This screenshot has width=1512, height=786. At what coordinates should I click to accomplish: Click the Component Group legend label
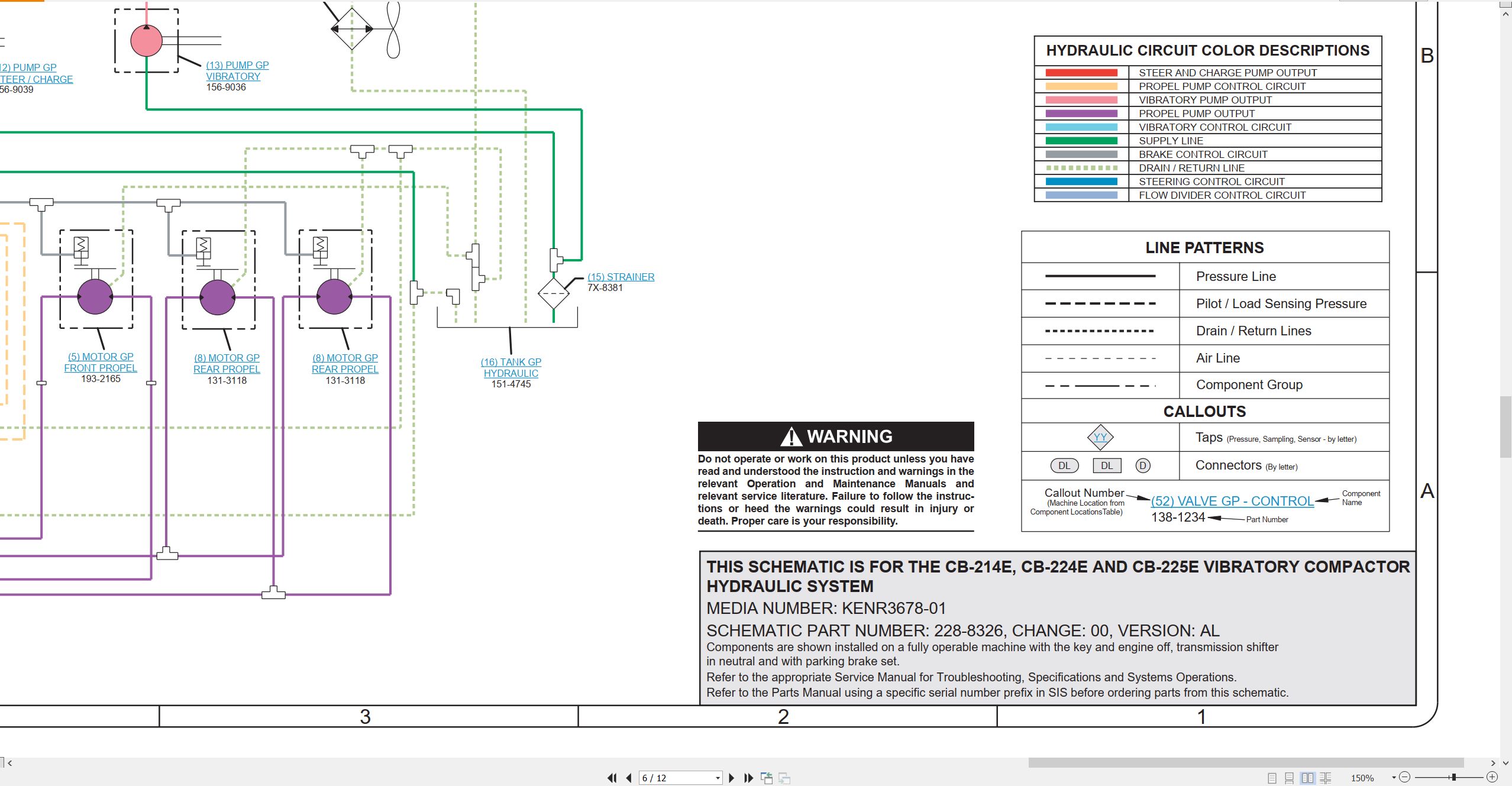click(1249, 385)
